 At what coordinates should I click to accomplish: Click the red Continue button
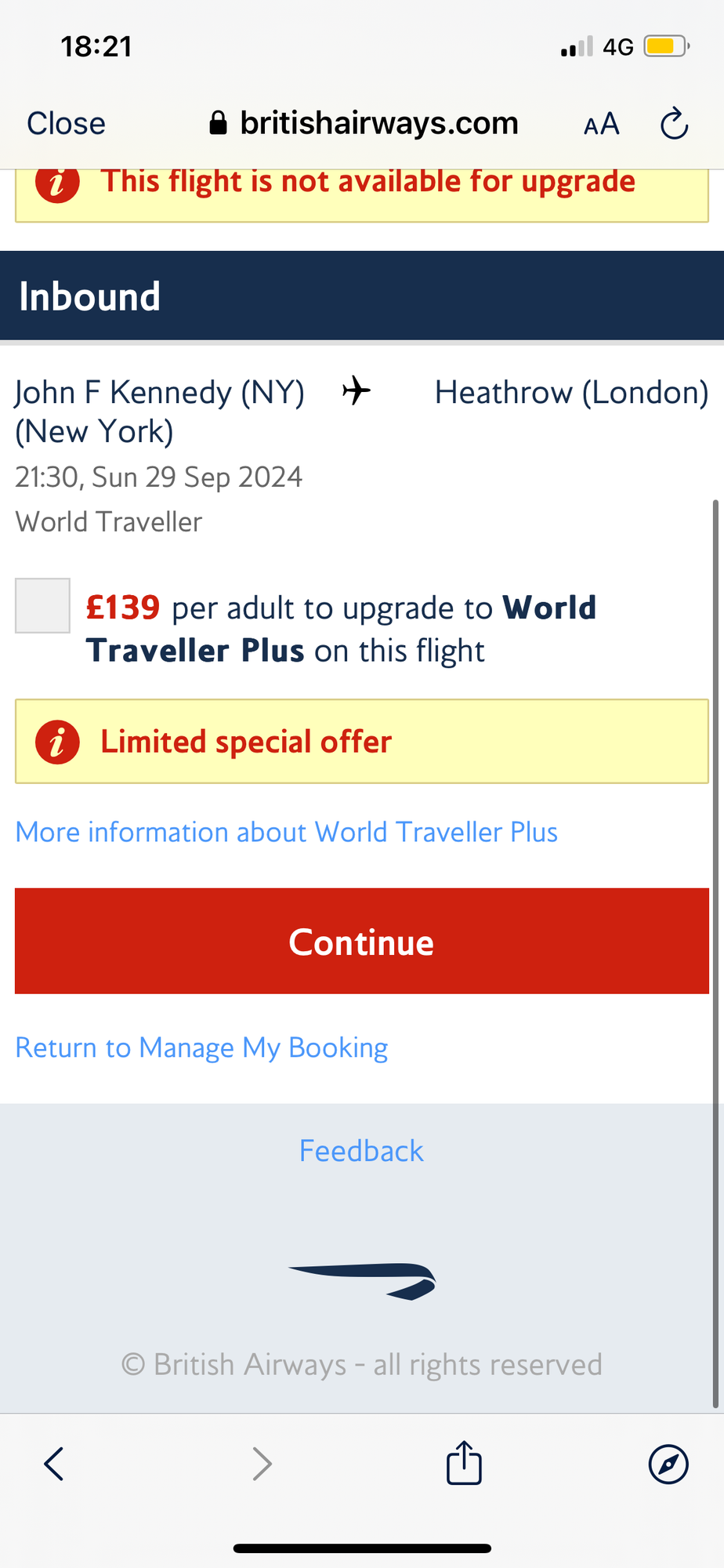click(362, 941)
